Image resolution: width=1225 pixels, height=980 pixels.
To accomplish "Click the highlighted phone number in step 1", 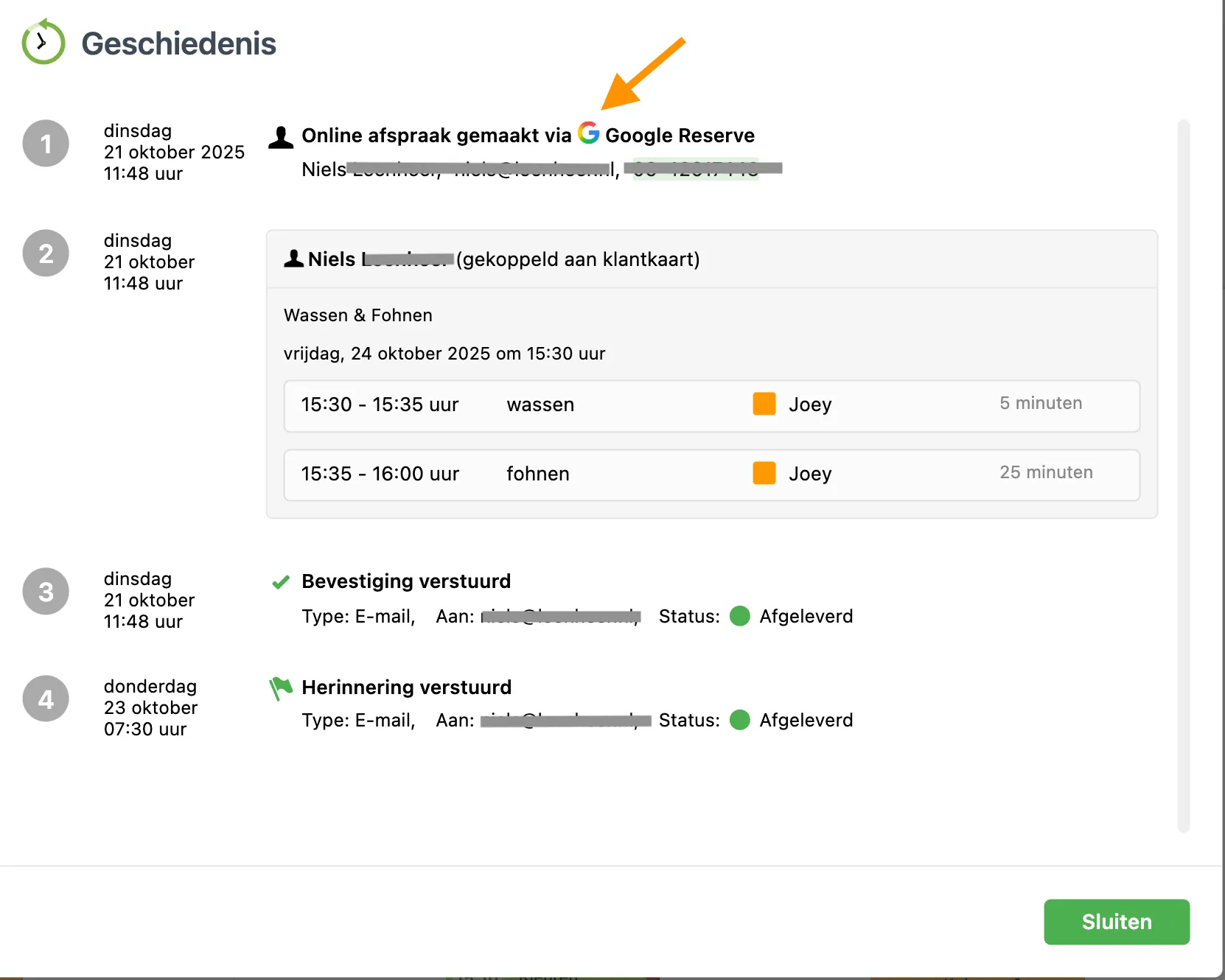I will point(695,169).
